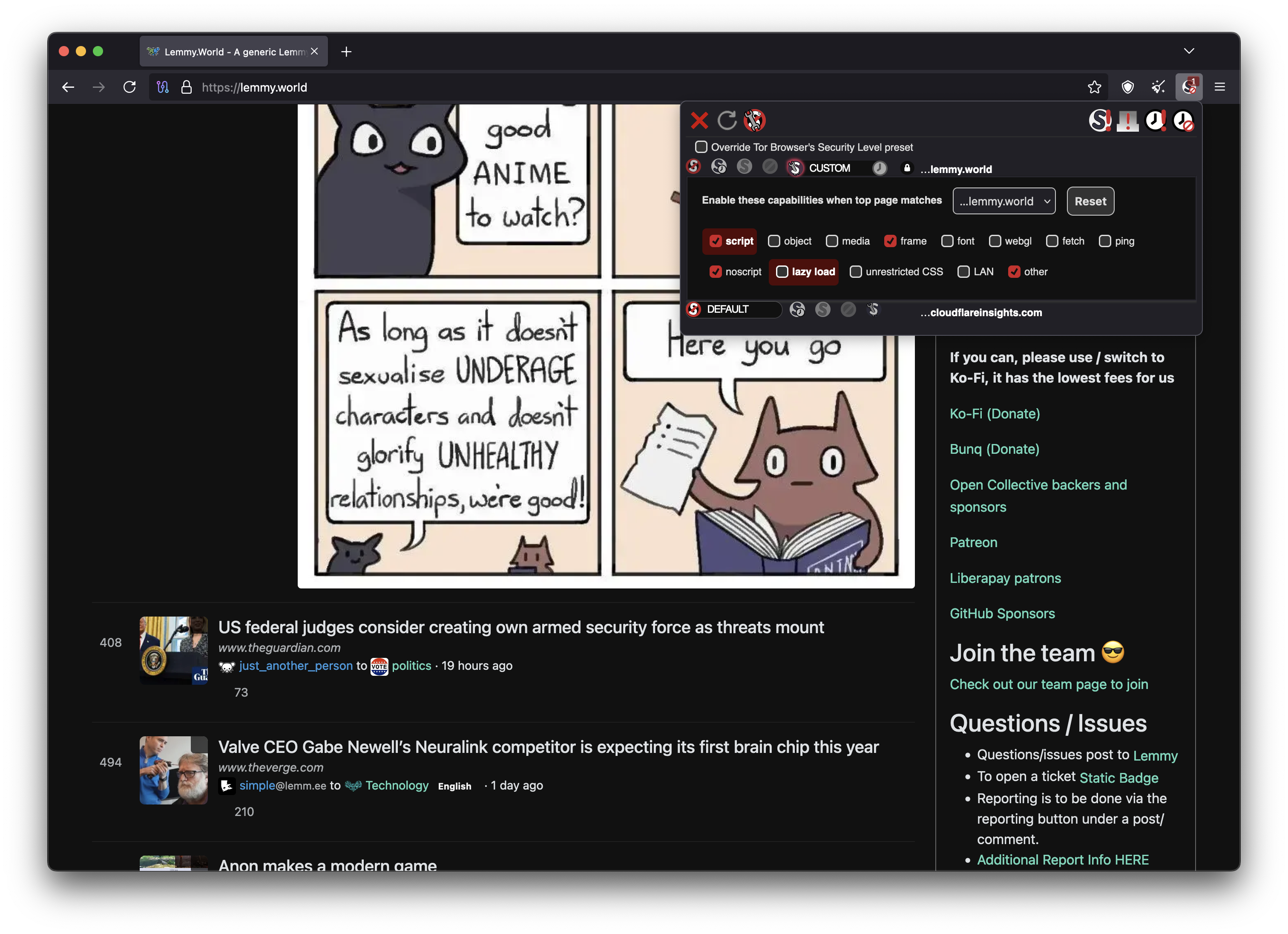
Task: Open 'Check out our team page to join'
Action: click(x=1049, y=684)
